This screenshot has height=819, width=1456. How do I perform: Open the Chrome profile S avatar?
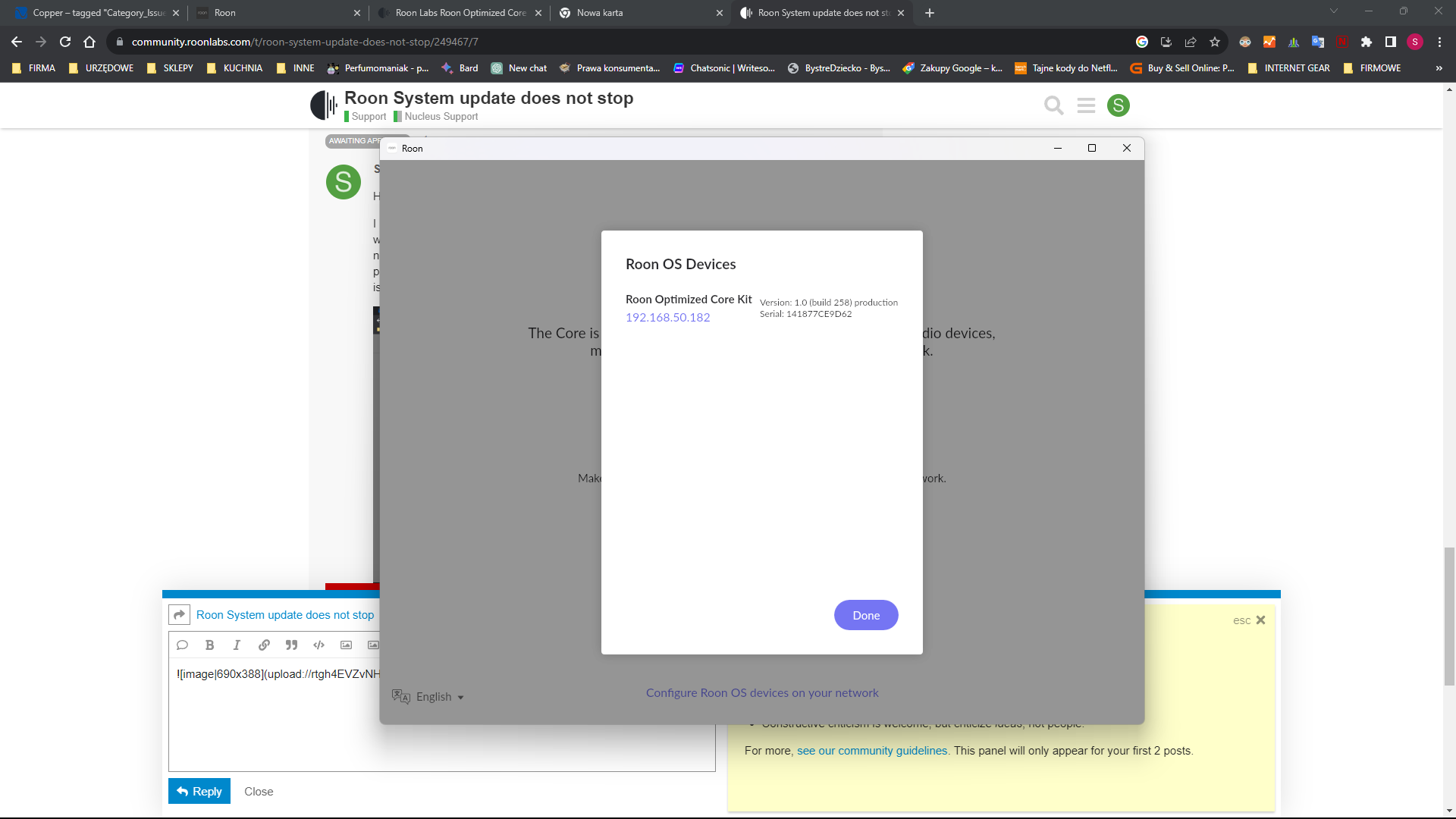[1415, 42]
